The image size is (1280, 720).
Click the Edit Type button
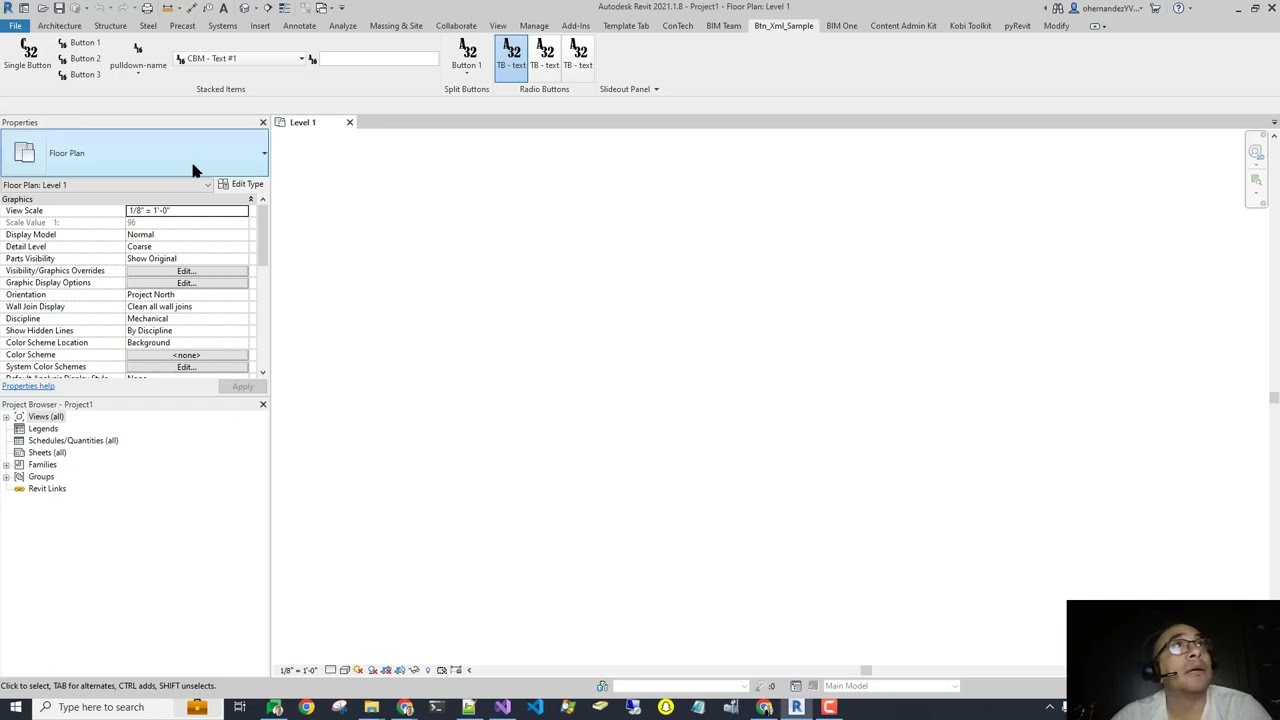click(241, 185)
